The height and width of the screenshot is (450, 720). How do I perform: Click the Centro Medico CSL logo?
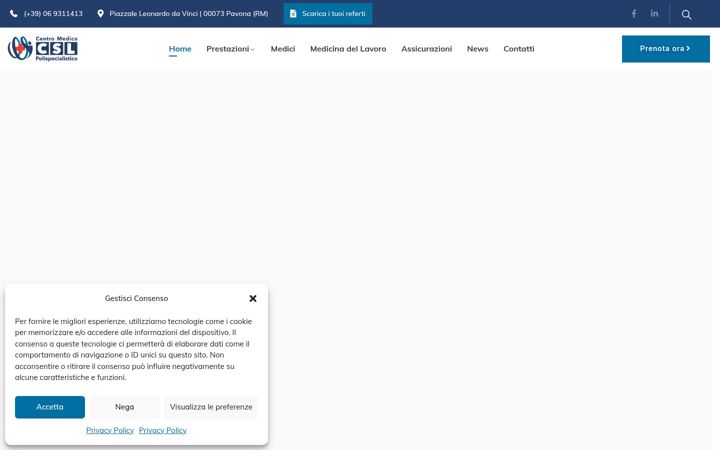(43, 49)
